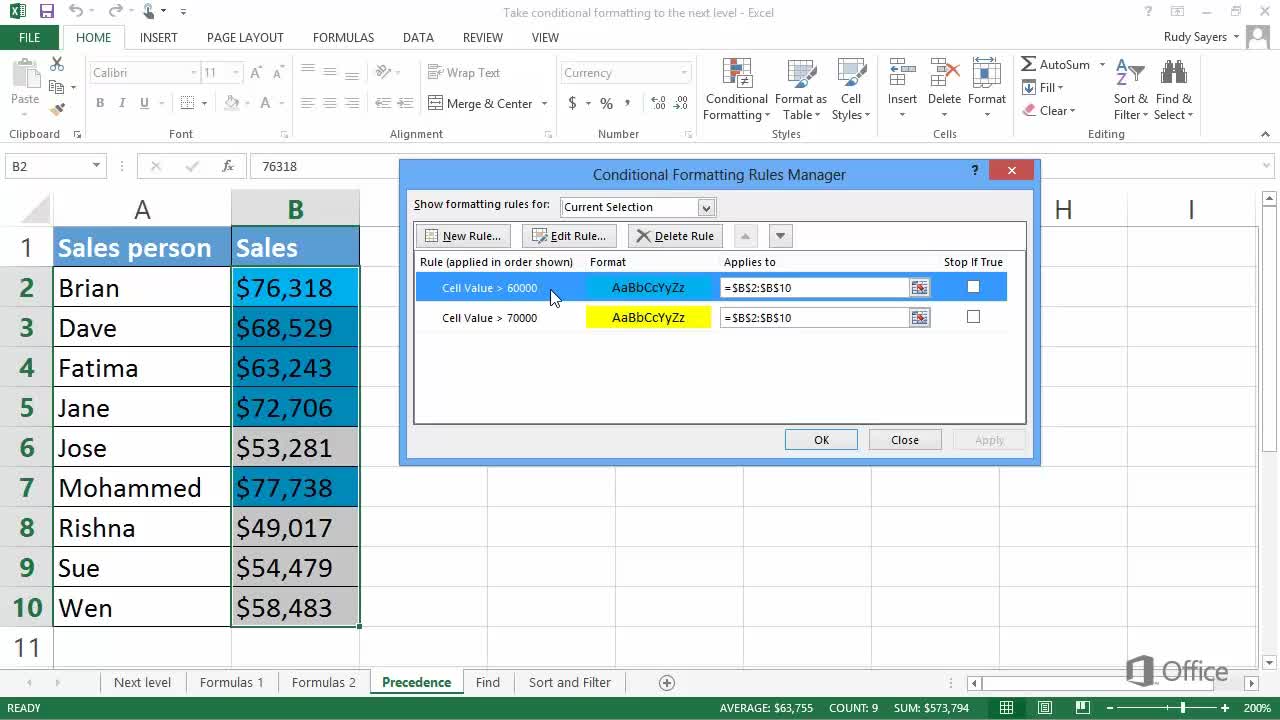Collapse range selector for Cell Value > 70000 rule

point(919,318)
